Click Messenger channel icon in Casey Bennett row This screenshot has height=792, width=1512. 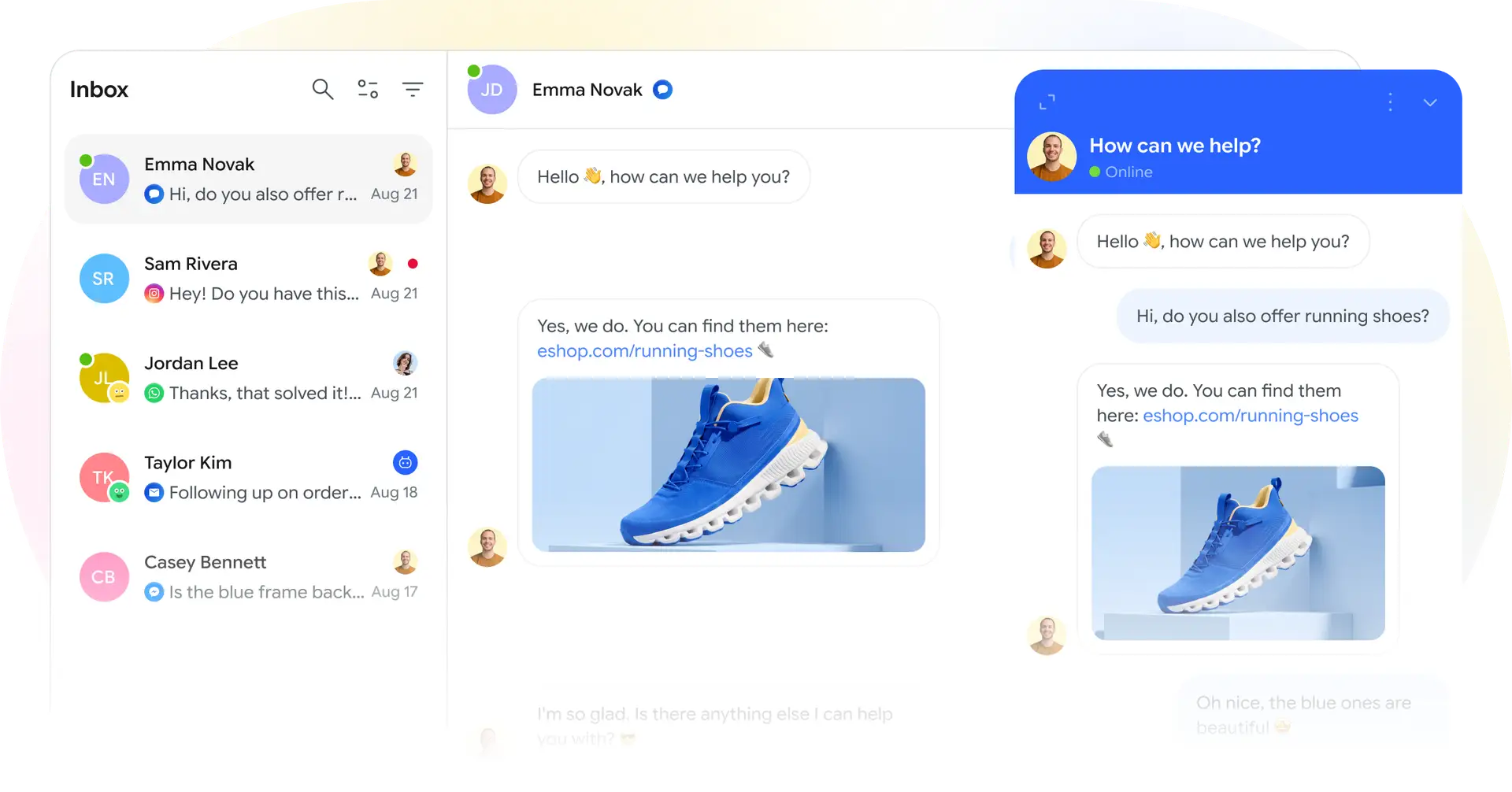tap(154, 592)
